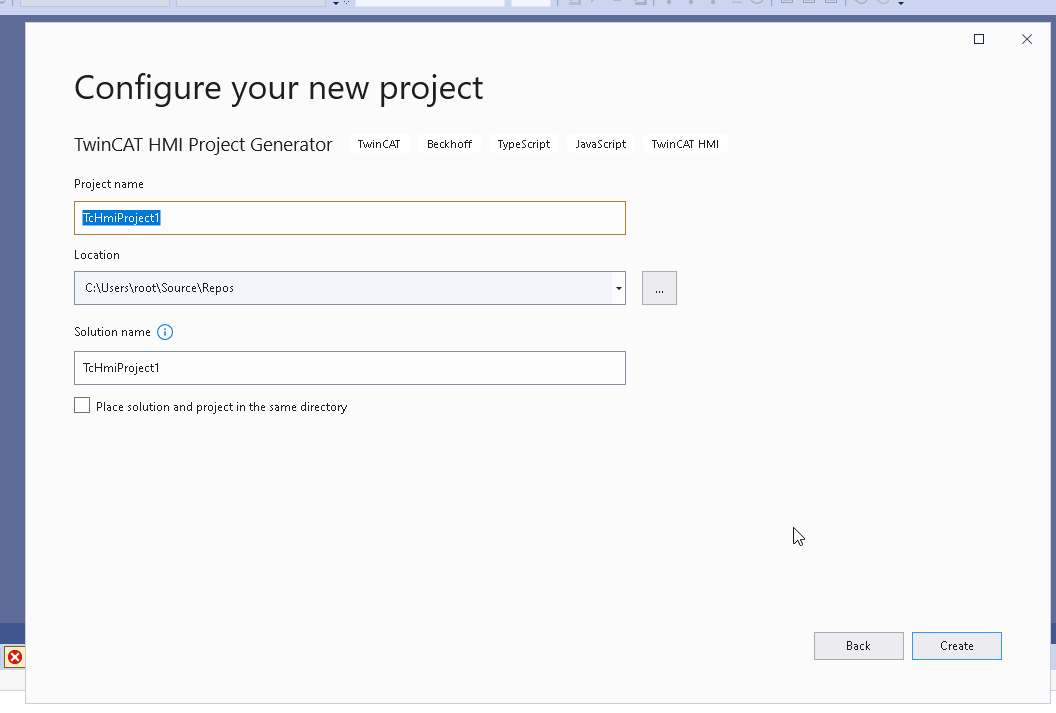Image resolution: width=1056 pixels, height=713 pixels.
Task: Click the TwinCAT tag label
Action: [378, 144]
